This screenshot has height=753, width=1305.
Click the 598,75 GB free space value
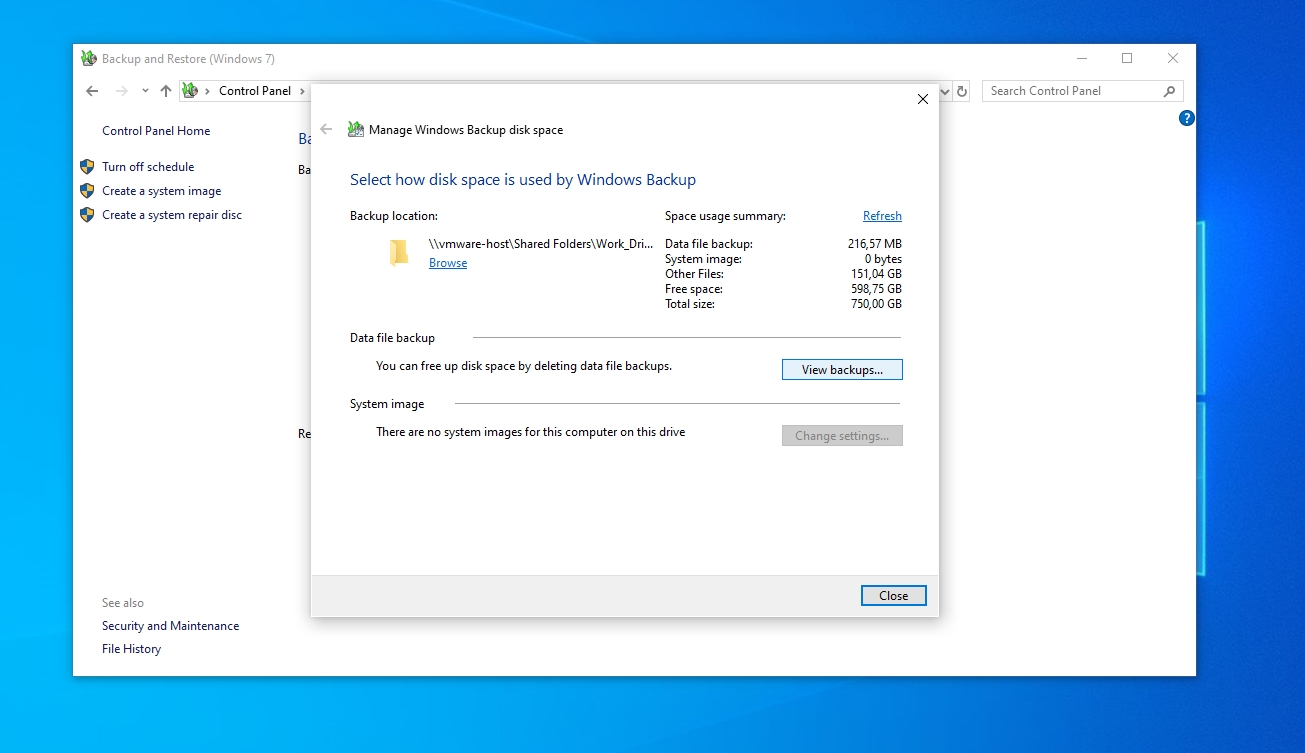pos(875,289)
